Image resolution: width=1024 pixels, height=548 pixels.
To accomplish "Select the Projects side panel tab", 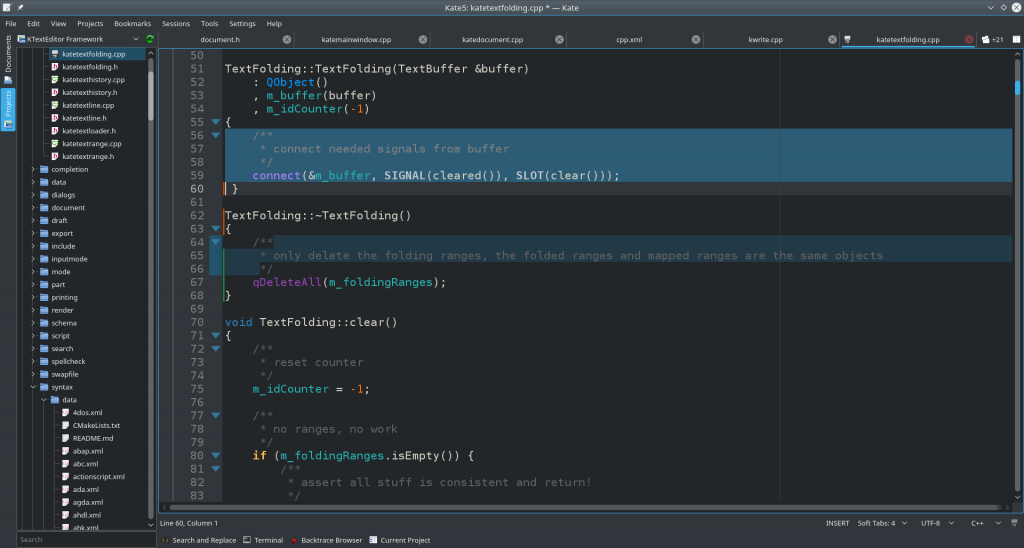I will tap(8, 110).
